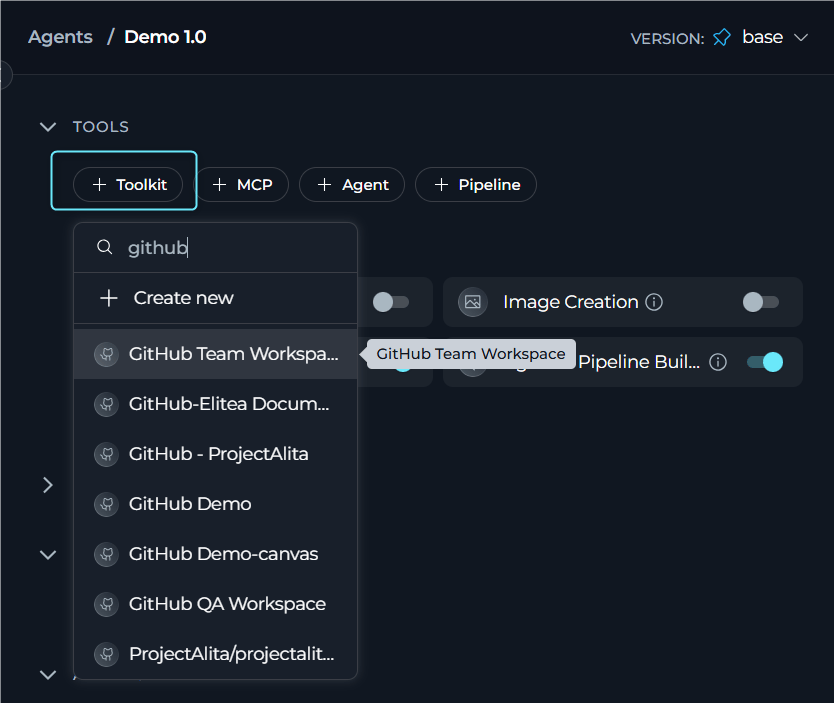The image size is (834, 703).
Task: Click the + Agent button
Action: pos(352,185)
